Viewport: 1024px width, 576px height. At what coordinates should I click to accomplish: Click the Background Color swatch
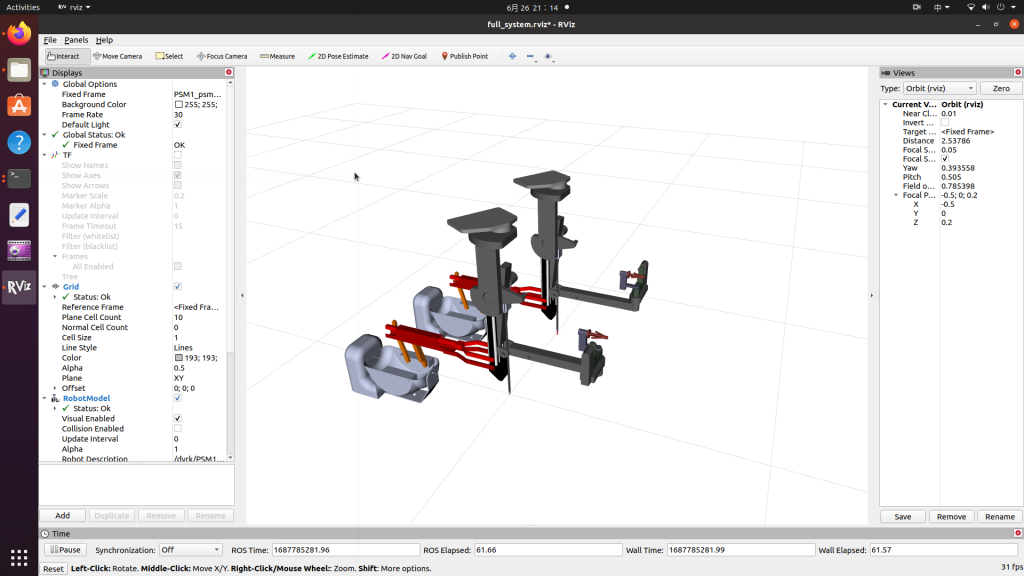(178, 104)
